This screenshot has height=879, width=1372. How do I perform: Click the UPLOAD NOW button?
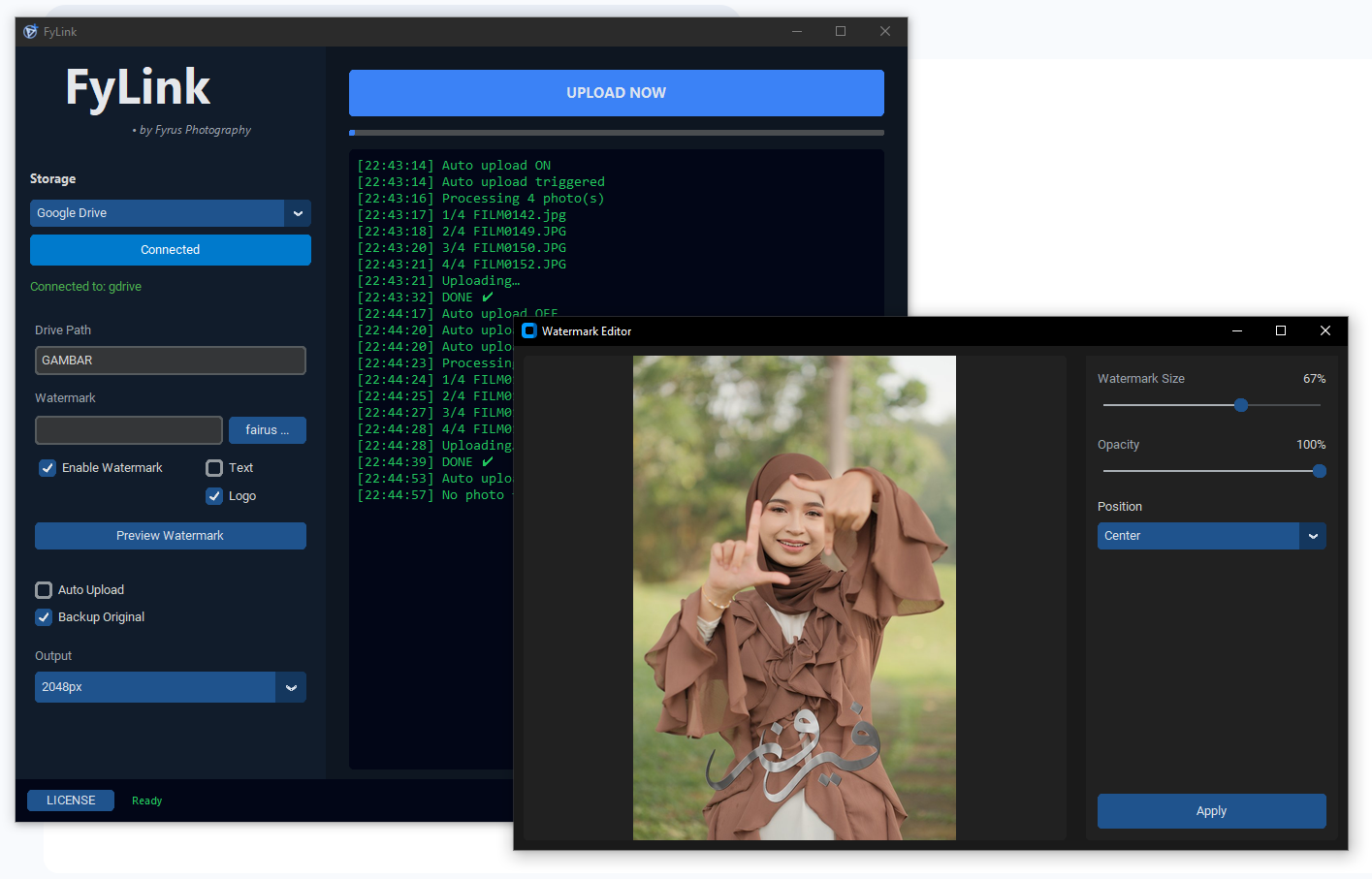pyautogui.click(x=617, y=93)
